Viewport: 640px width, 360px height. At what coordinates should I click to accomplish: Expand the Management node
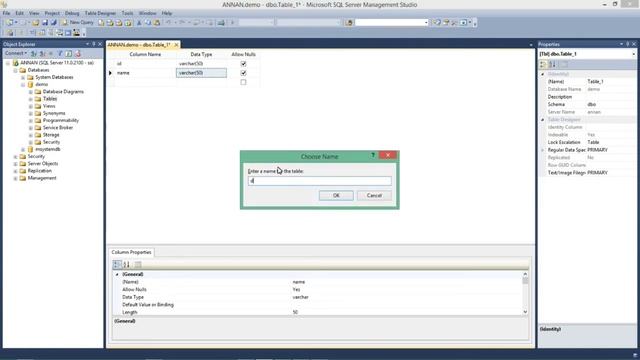click(x=16, y=178)
